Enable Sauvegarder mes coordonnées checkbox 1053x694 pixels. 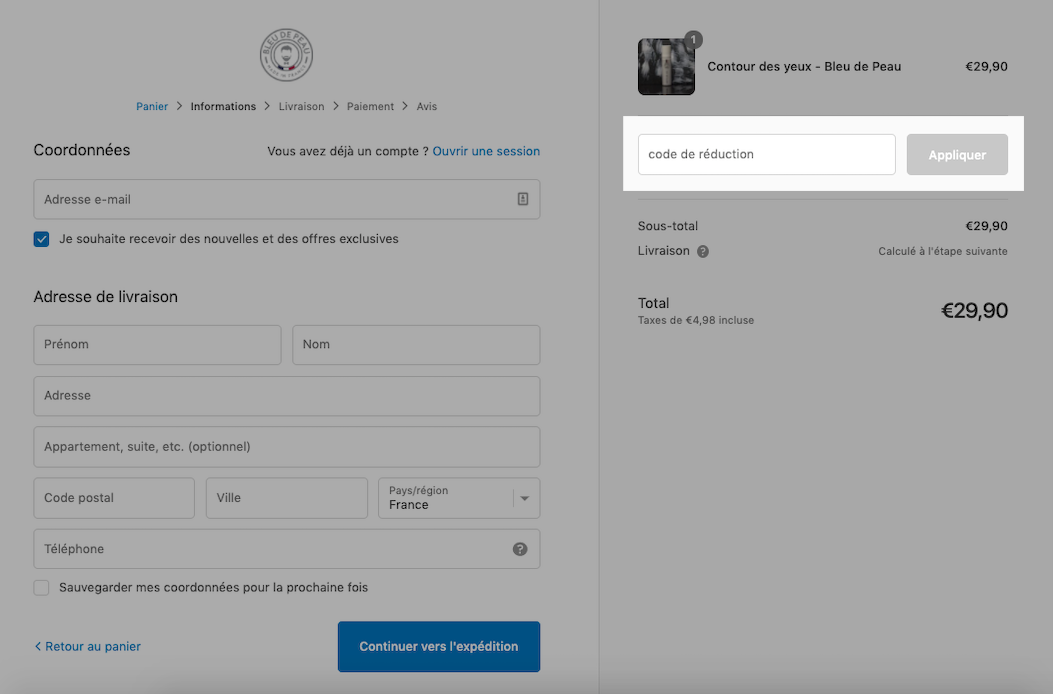pyautogui.click(x=42, y=588)
